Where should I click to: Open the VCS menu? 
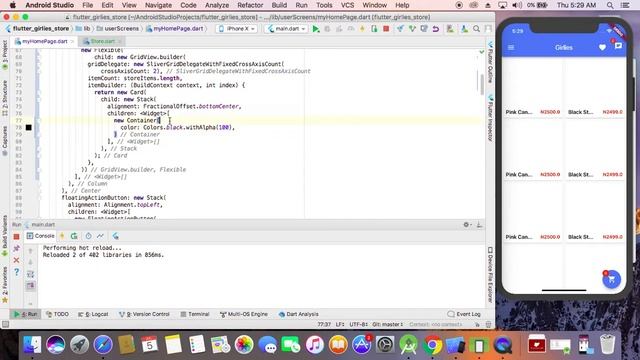(x=347, y=5)
